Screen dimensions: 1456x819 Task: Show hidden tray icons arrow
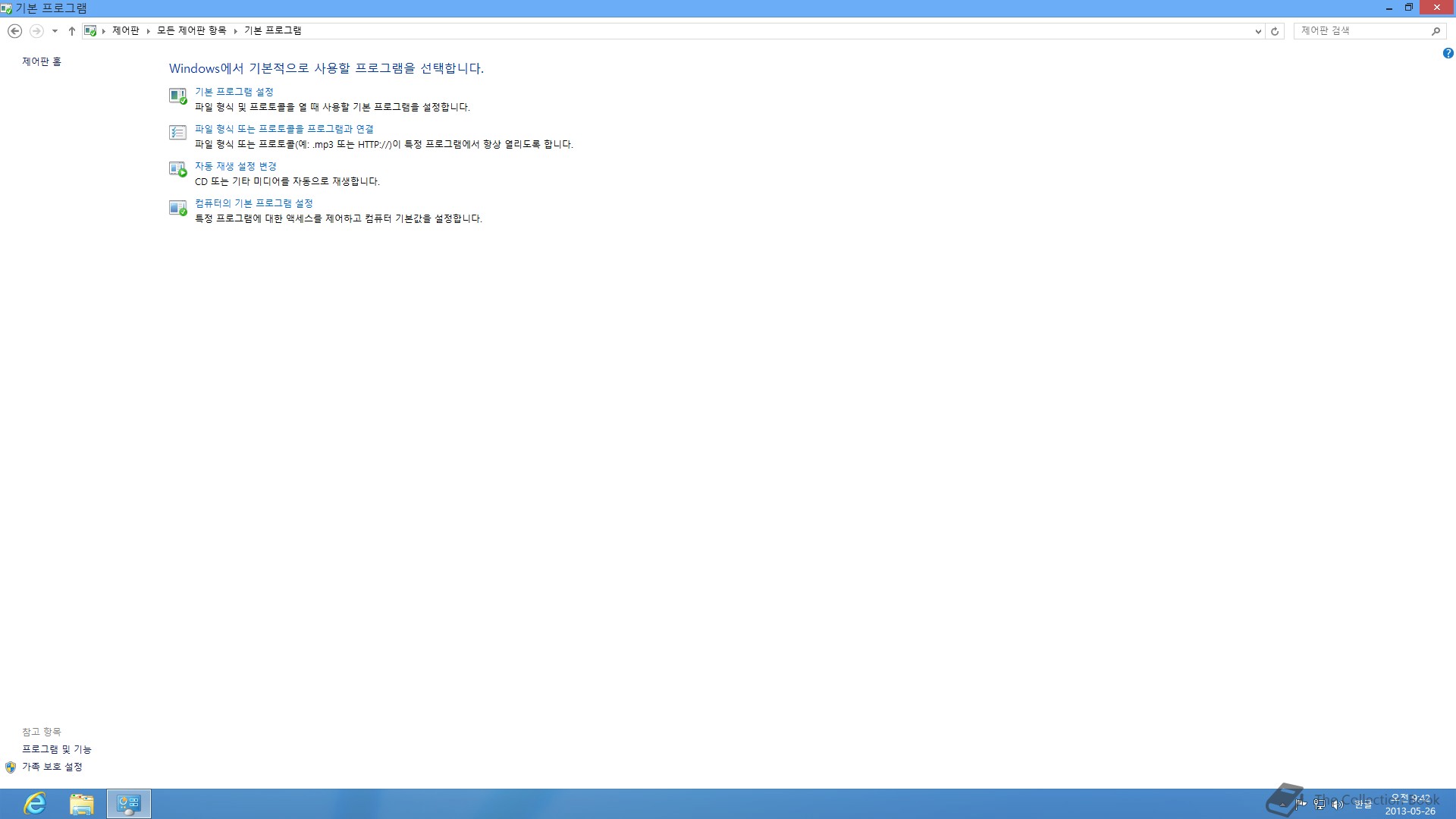(x=1283, y=804)
